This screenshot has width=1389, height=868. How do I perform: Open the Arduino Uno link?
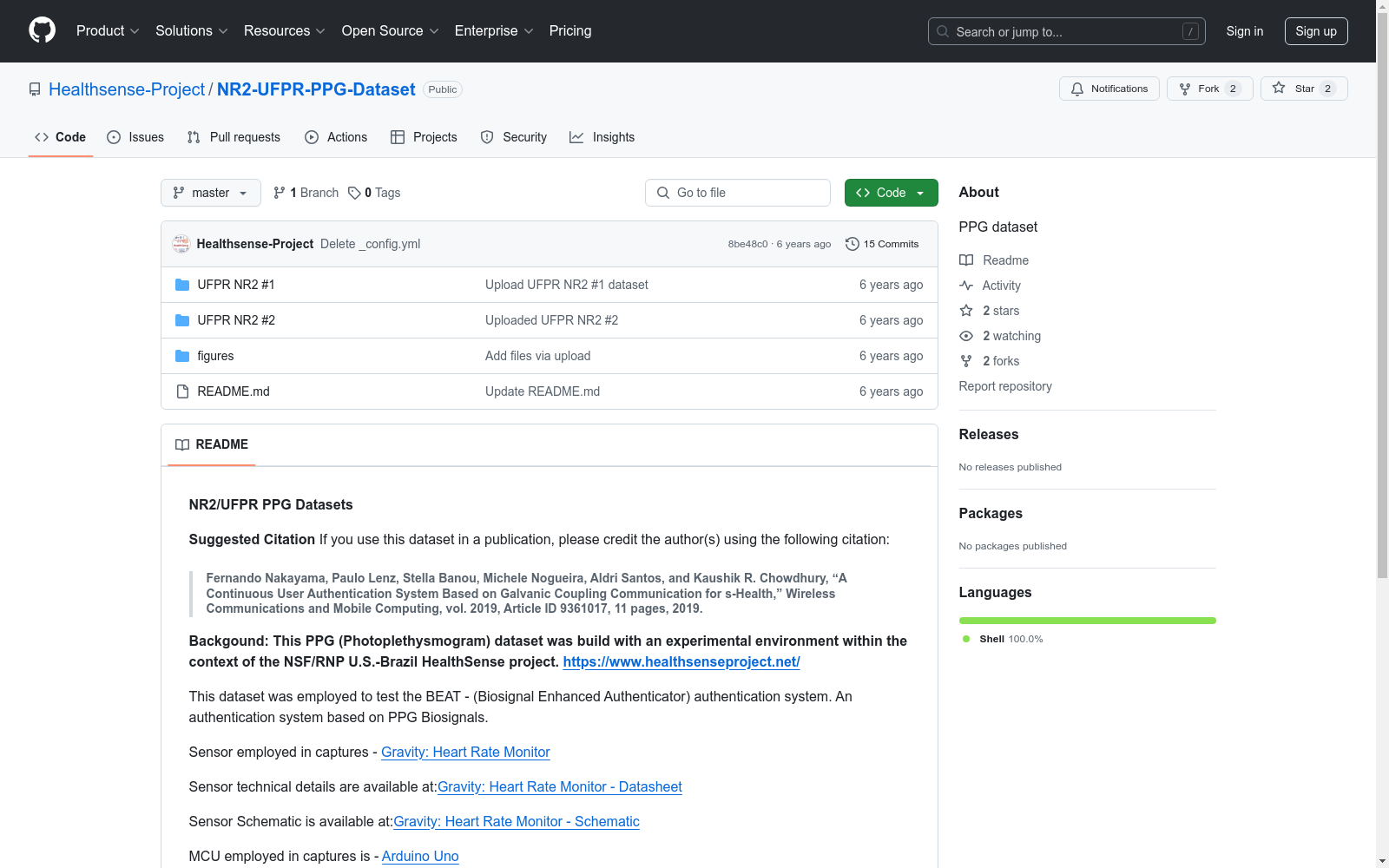coord(420,856)
